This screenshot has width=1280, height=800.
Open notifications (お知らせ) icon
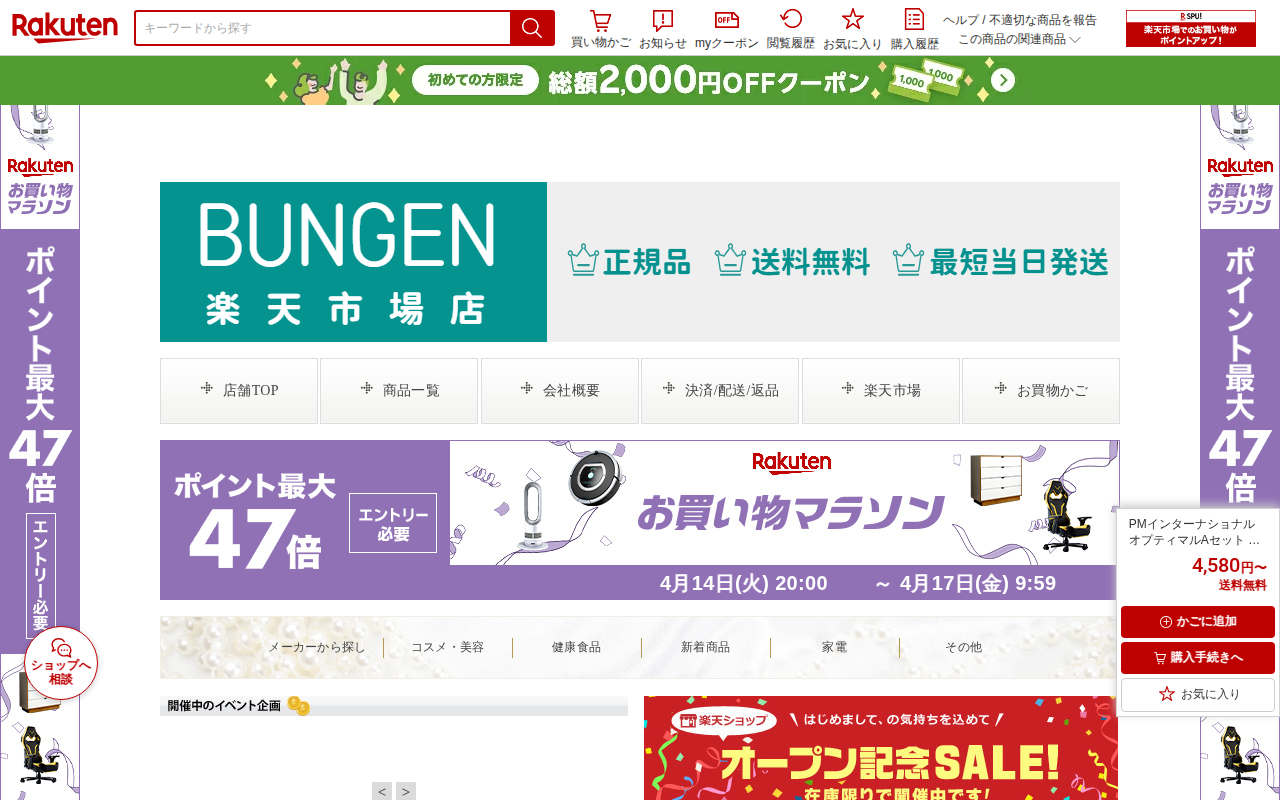663,29
